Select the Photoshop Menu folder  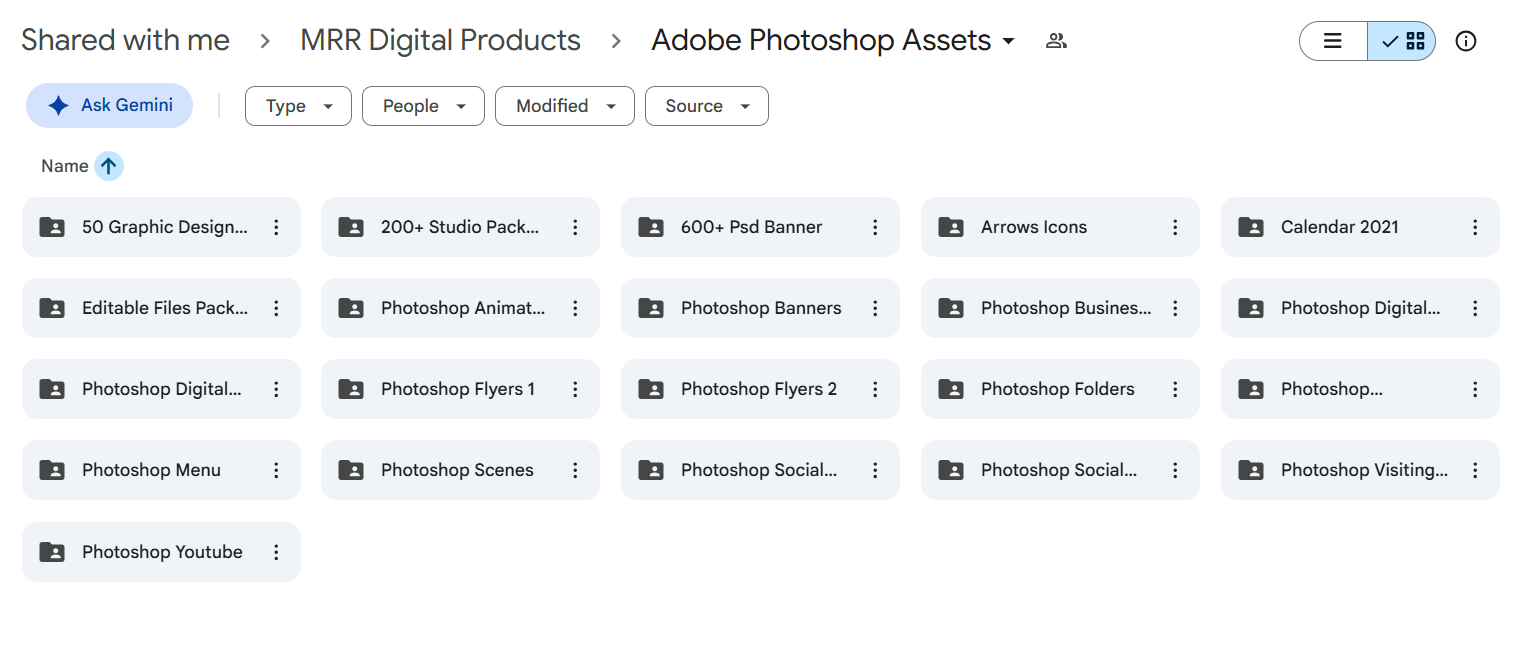pyautogui.click(x=161, y=470)
